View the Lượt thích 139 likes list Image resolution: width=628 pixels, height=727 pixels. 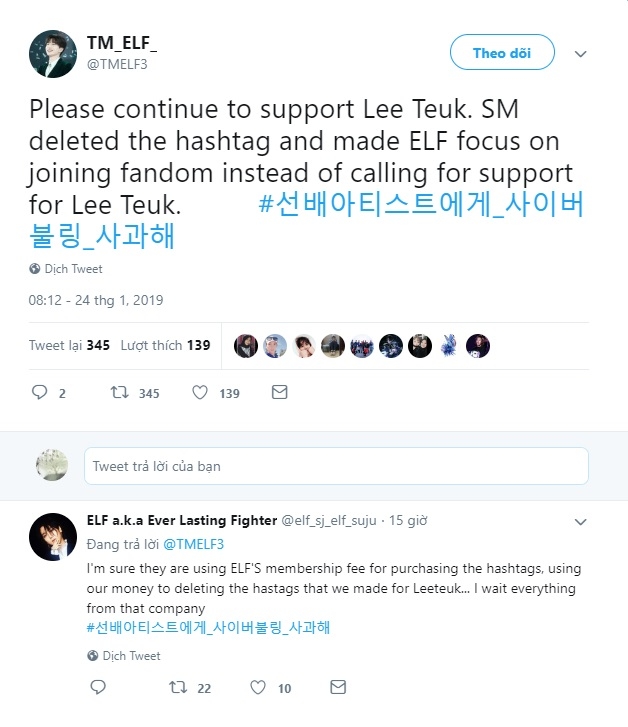coord(165,345)
